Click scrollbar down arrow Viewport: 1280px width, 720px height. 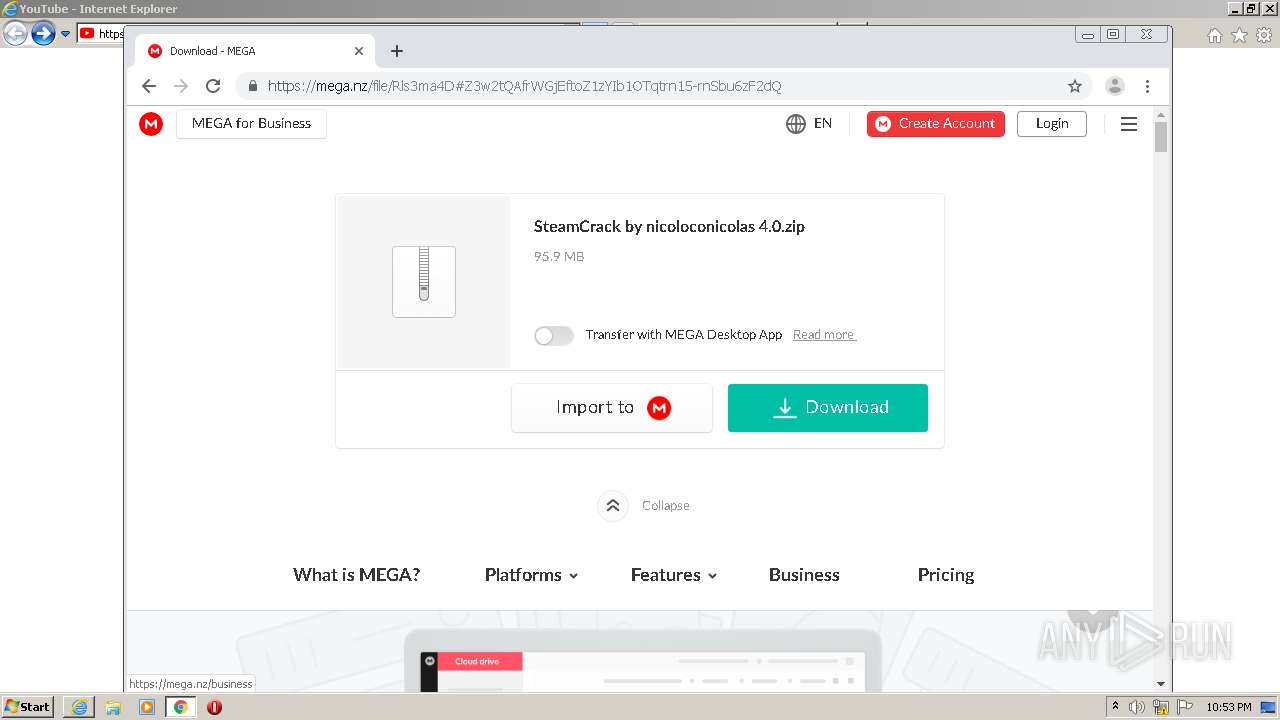(1161, 684)
